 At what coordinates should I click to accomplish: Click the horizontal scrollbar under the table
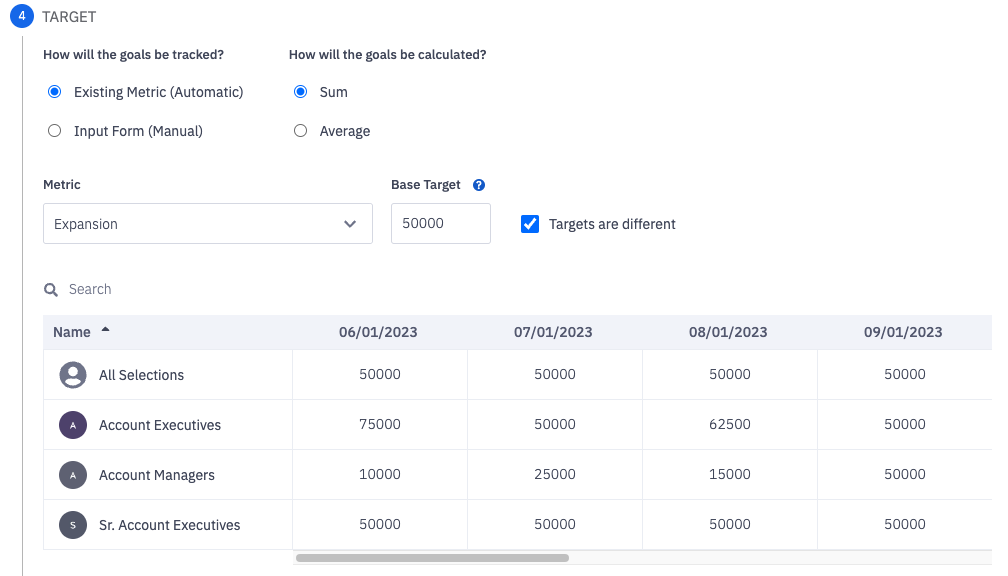click(x=432, y=558)
